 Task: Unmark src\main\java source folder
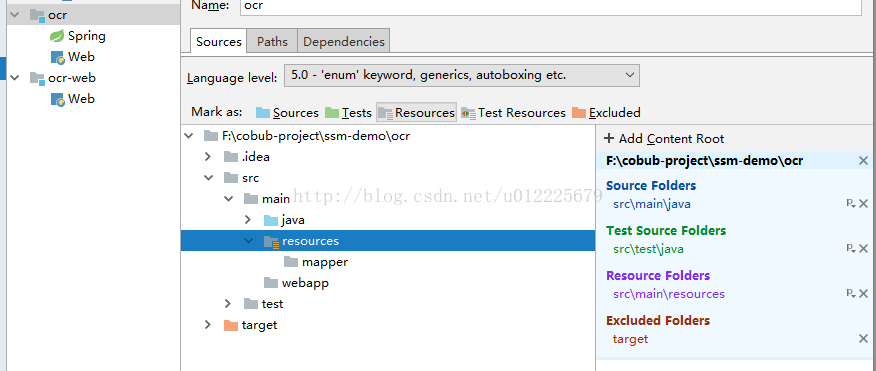863,204
